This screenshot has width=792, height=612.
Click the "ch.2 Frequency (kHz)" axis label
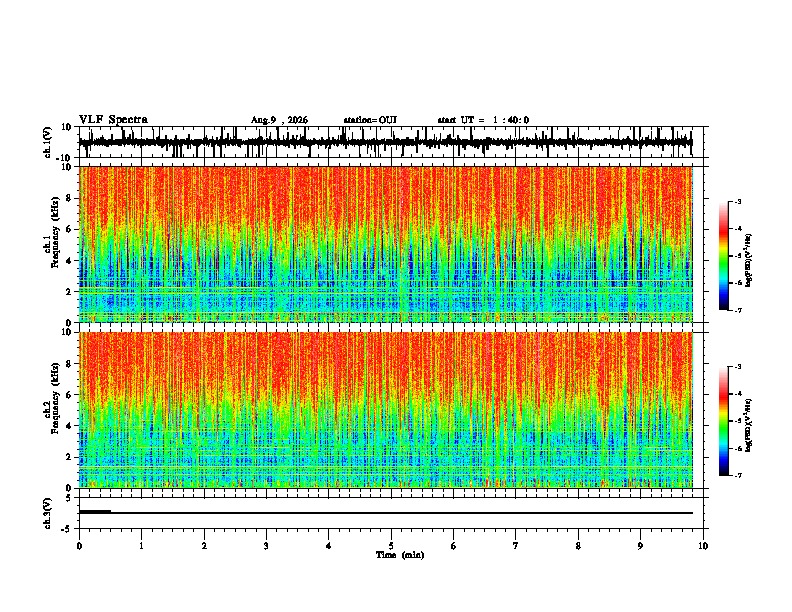[x=52, y=398]
